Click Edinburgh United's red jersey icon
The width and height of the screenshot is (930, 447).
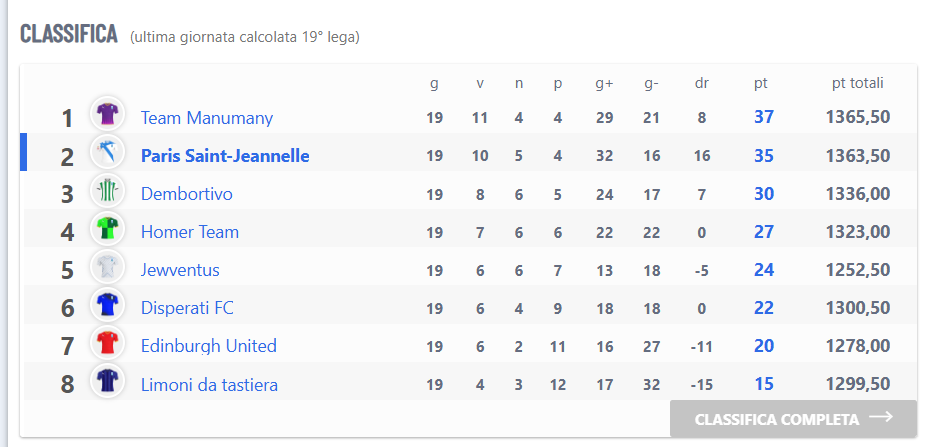coord(107,343)
